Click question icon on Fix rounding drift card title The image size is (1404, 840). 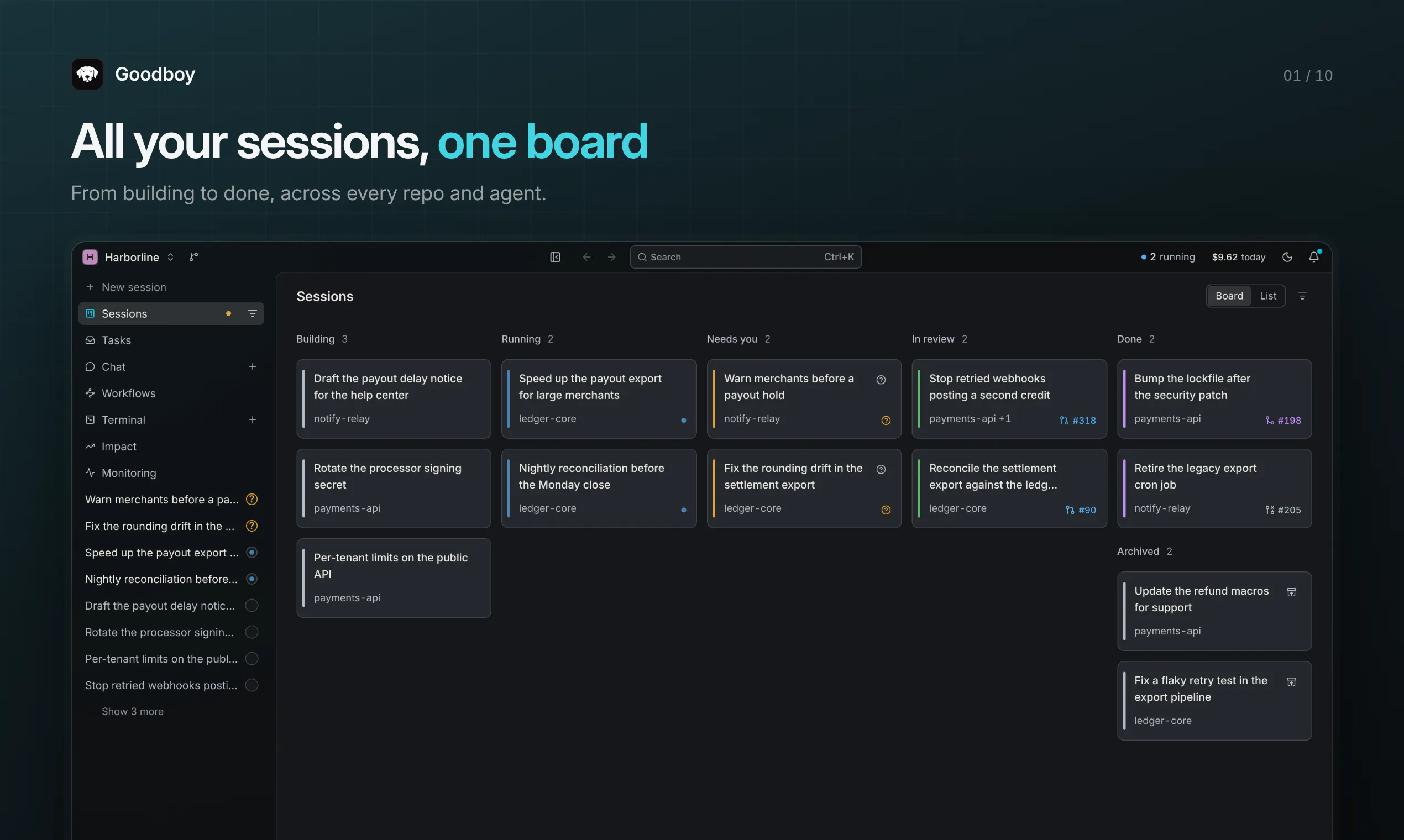click(x=881, y=469)
